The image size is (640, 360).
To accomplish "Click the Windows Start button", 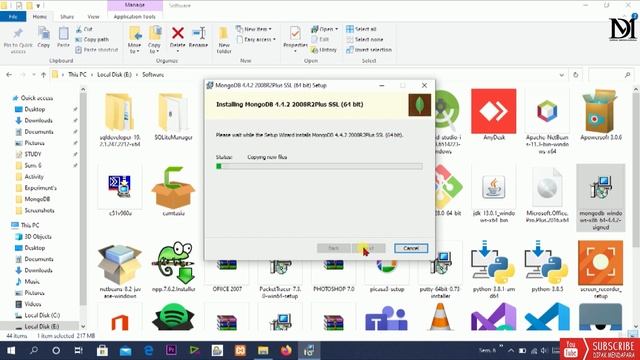I will point(11,351).
